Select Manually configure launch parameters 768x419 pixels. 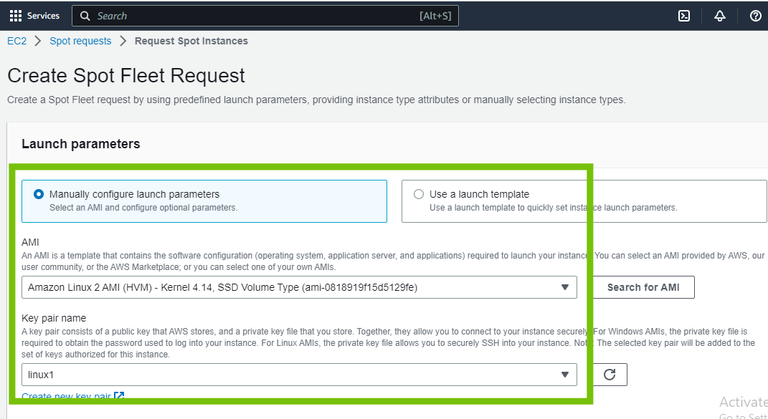click(39, 194)
